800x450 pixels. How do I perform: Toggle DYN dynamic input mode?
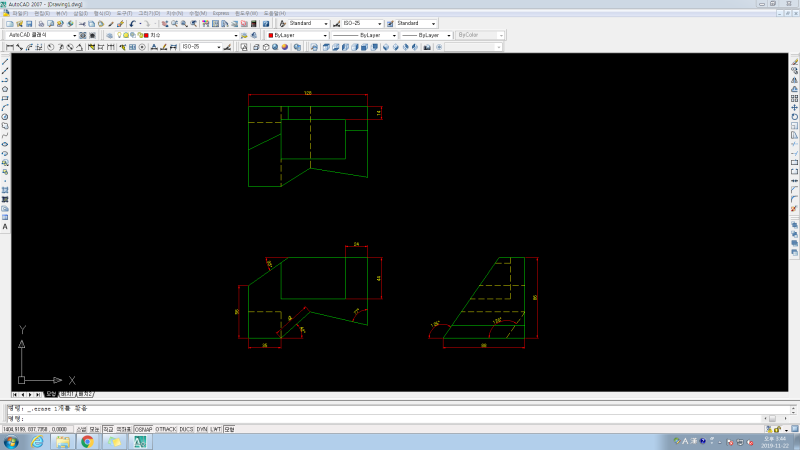202,429
